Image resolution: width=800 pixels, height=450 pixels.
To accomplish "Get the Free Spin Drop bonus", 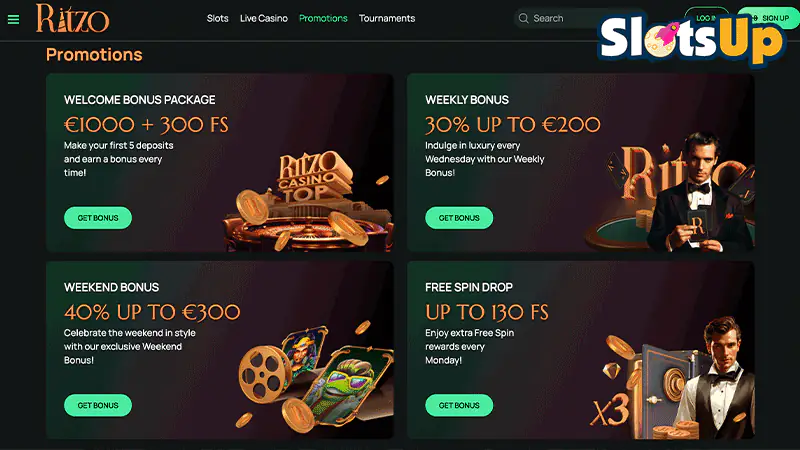I will coord(459,405).
